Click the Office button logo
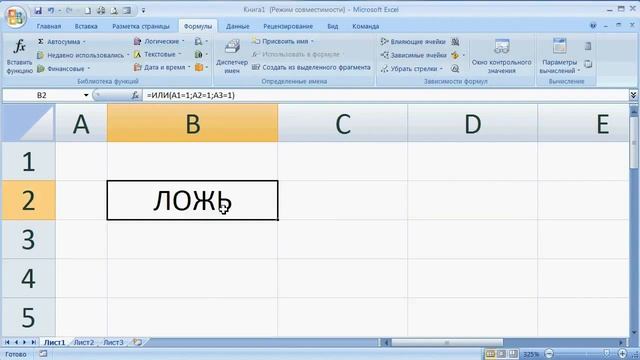This screenshot has width=640, height=360. pyautogui.click(x=16, y=16)
